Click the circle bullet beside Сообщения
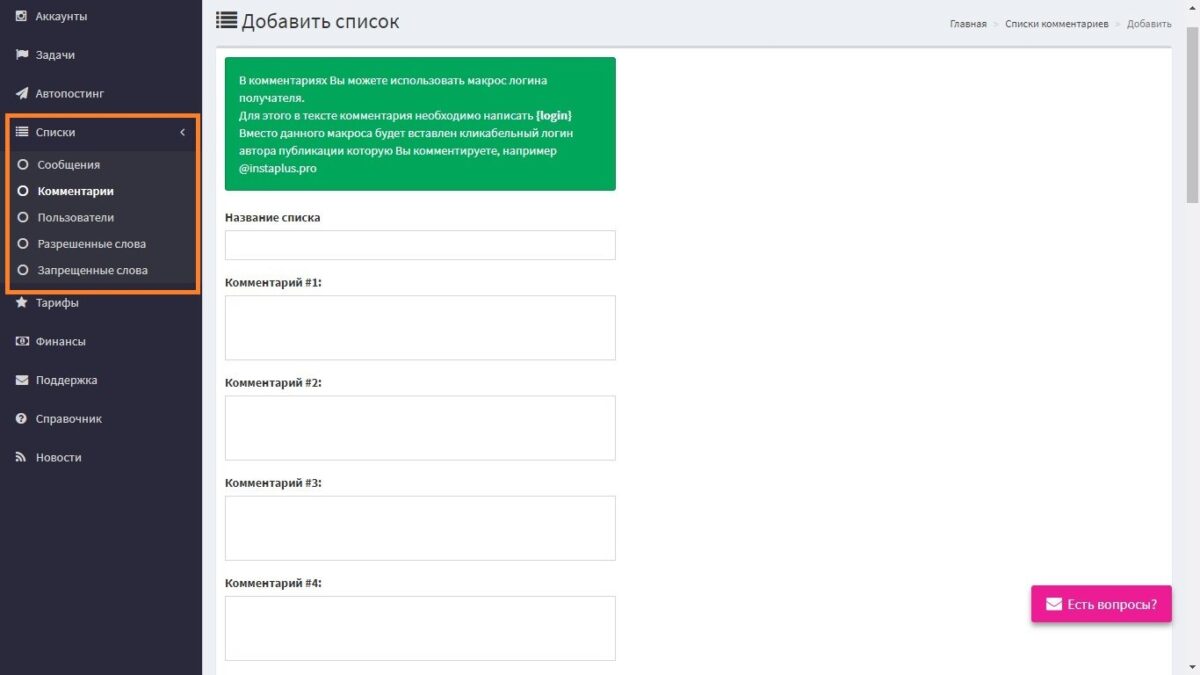 (23, 164)
